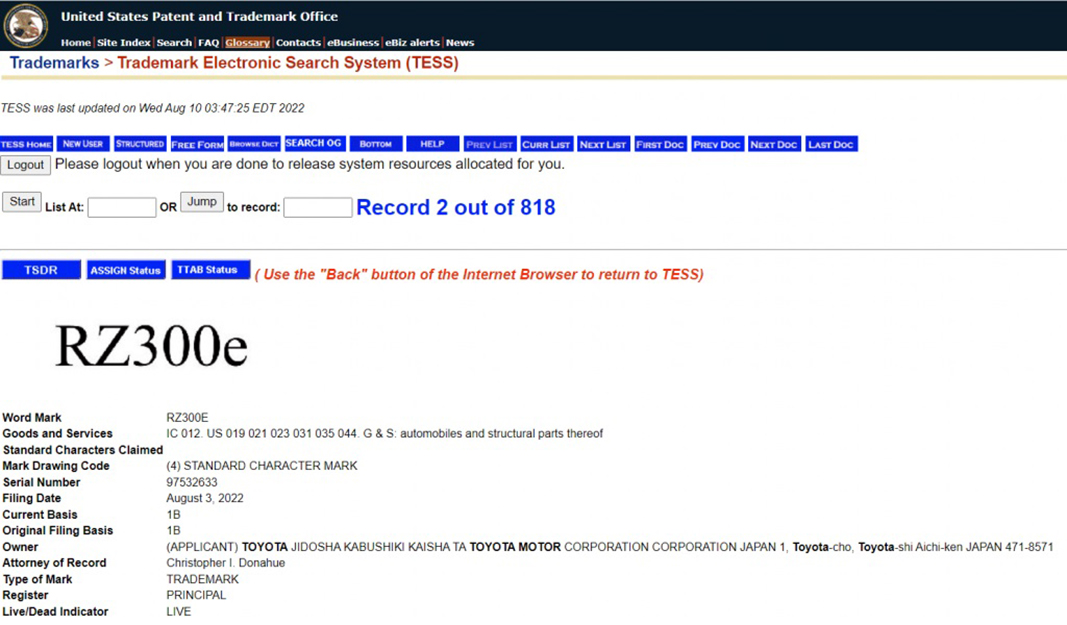
Task: Click the Curr List button
Action: click(x=546, y=144)
